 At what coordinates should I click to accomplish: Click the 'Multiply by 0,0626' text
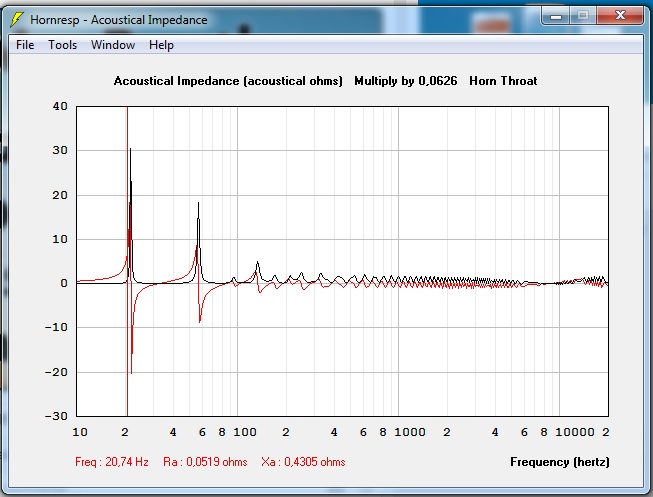[x=406, y=80]
